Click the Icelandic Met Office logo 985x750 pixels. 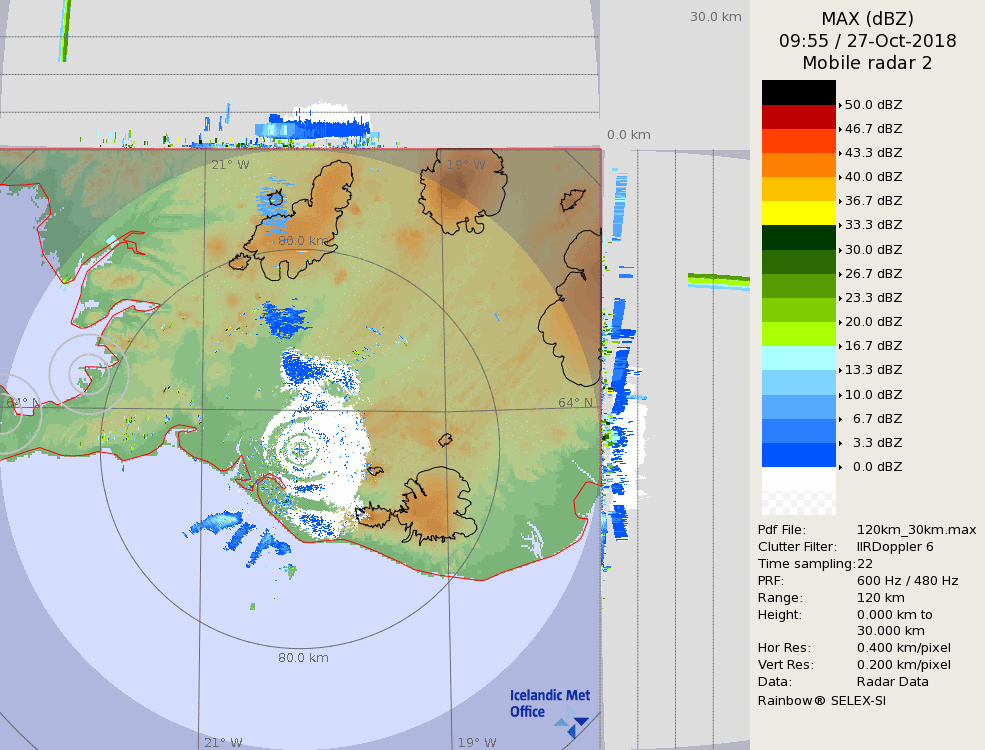pyautogui.click(x=548, y=708)
